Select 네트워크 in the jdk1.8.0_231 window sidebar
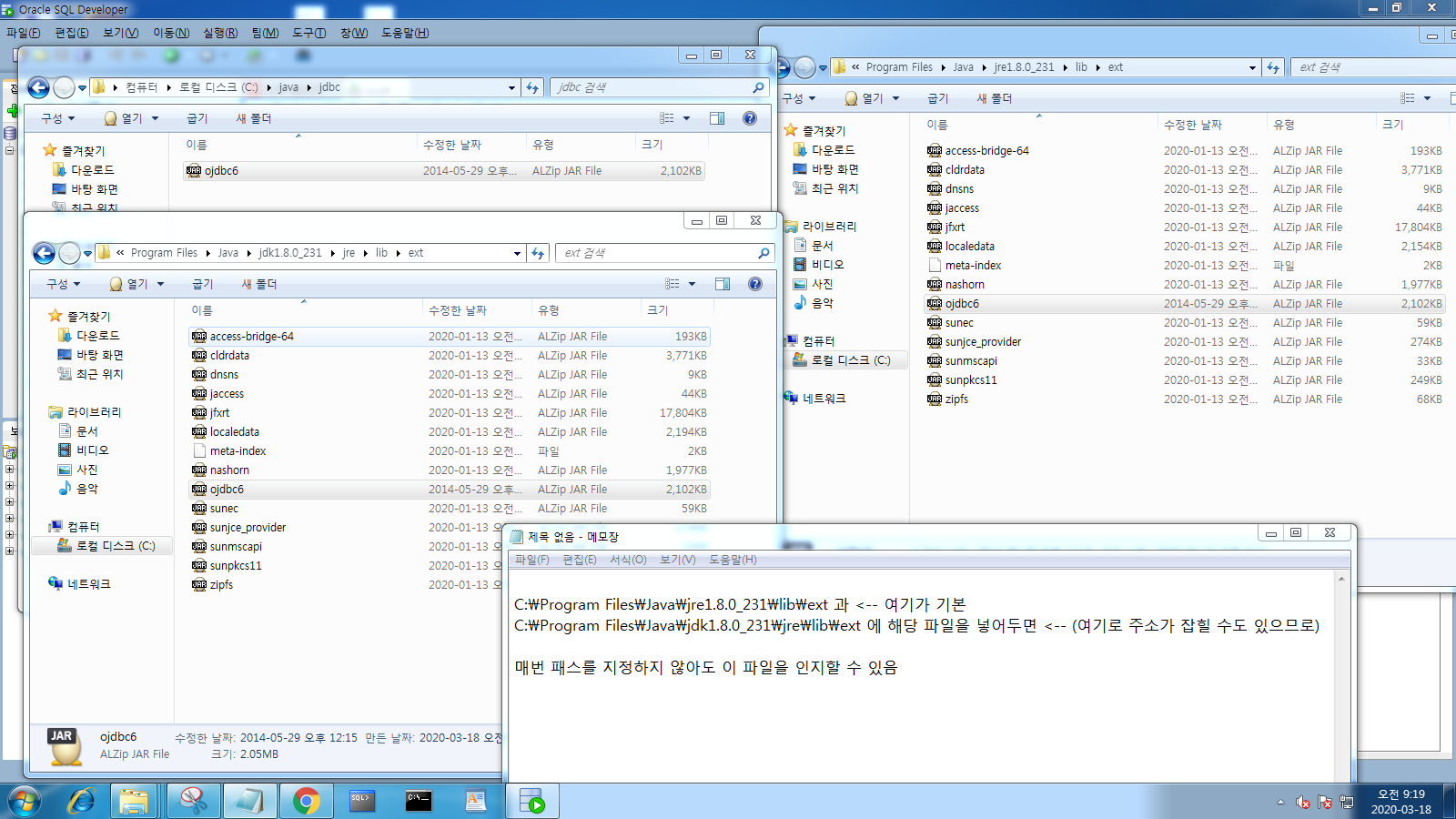 pos(88,584)
